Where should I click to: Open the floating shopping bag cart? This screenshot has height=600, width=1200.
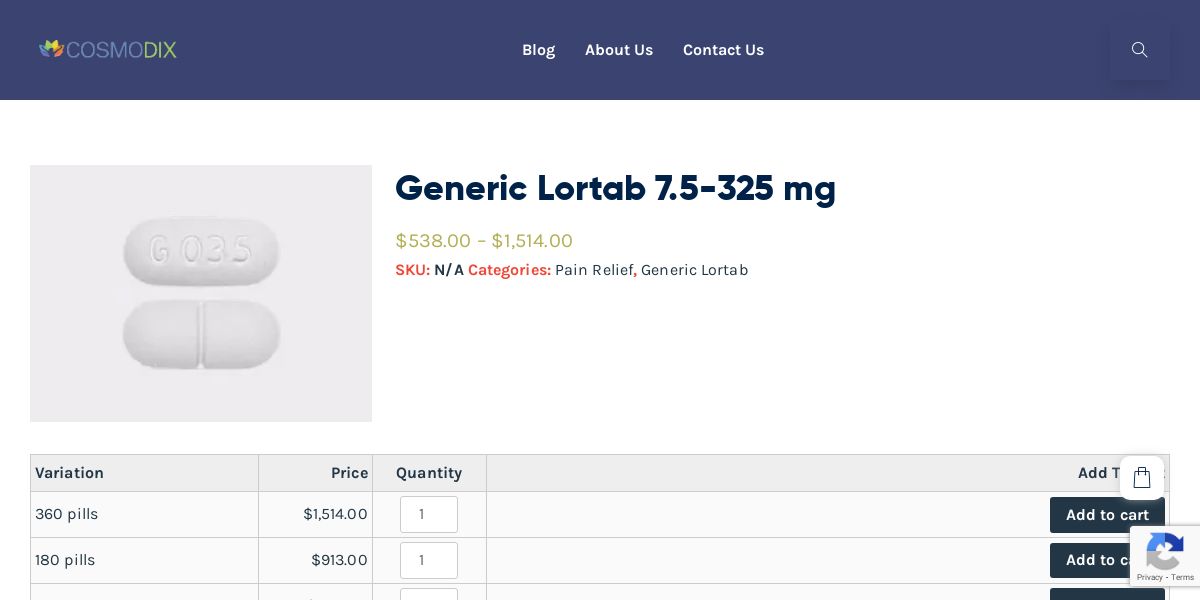pyautogui.click(x=1142, y=478)
